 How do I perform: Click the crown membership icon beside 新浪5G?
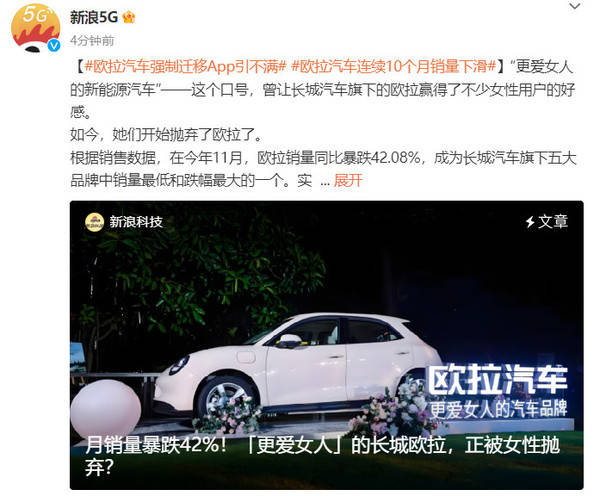(x=129, y=17)
